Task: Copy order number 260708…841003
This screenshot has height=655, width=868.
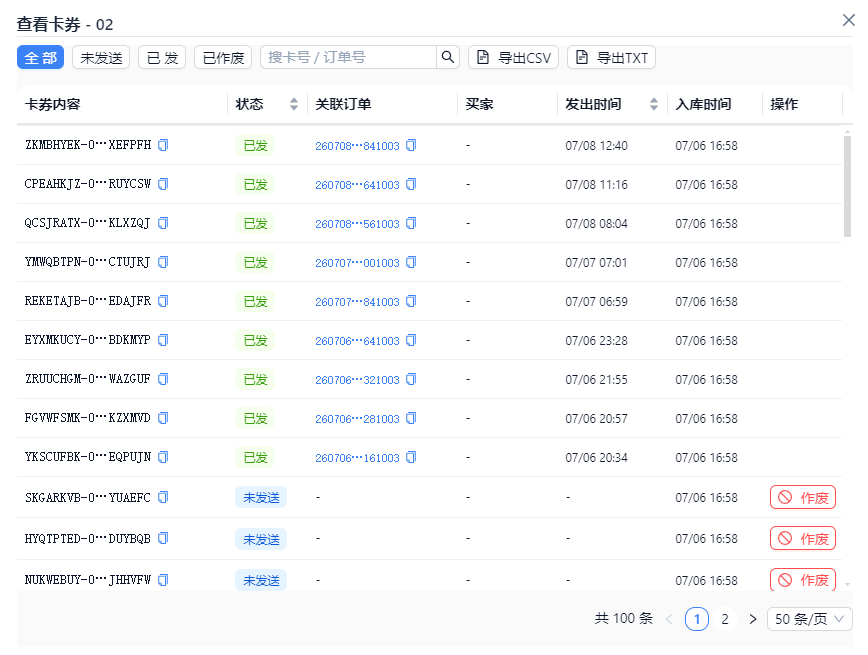Action: (411, 145)
